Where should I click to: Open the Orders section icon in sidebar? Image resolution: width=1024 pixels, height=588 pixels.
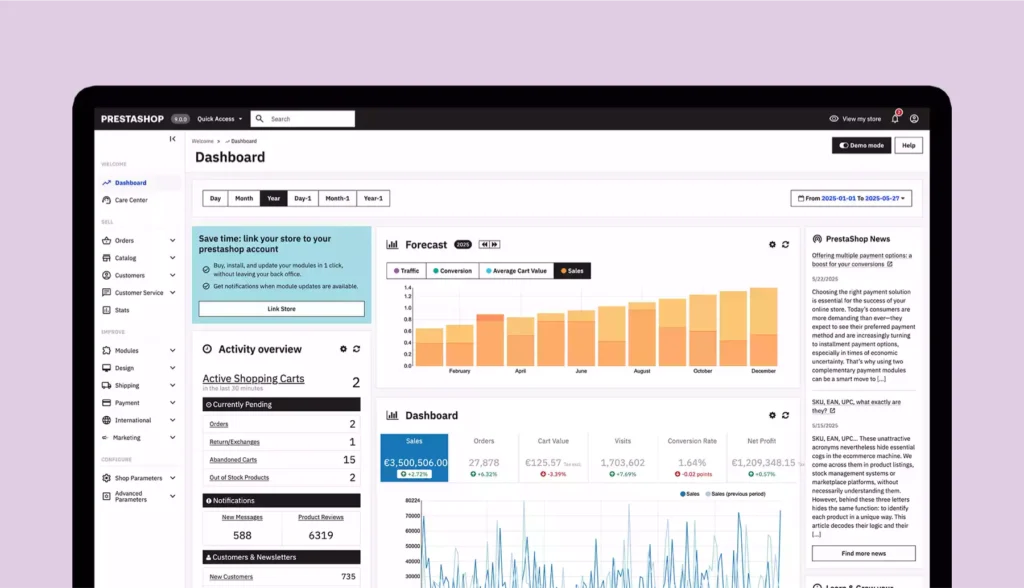[x=106, y=240]
